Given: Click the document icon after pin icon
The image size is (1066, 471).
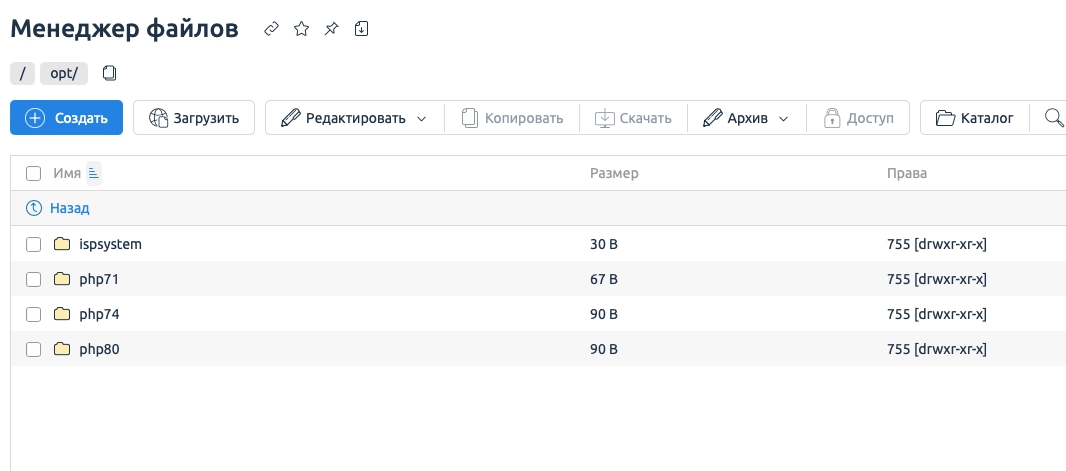Looking at the screenshot, I should pyautogui.click(x=362, y=29).
